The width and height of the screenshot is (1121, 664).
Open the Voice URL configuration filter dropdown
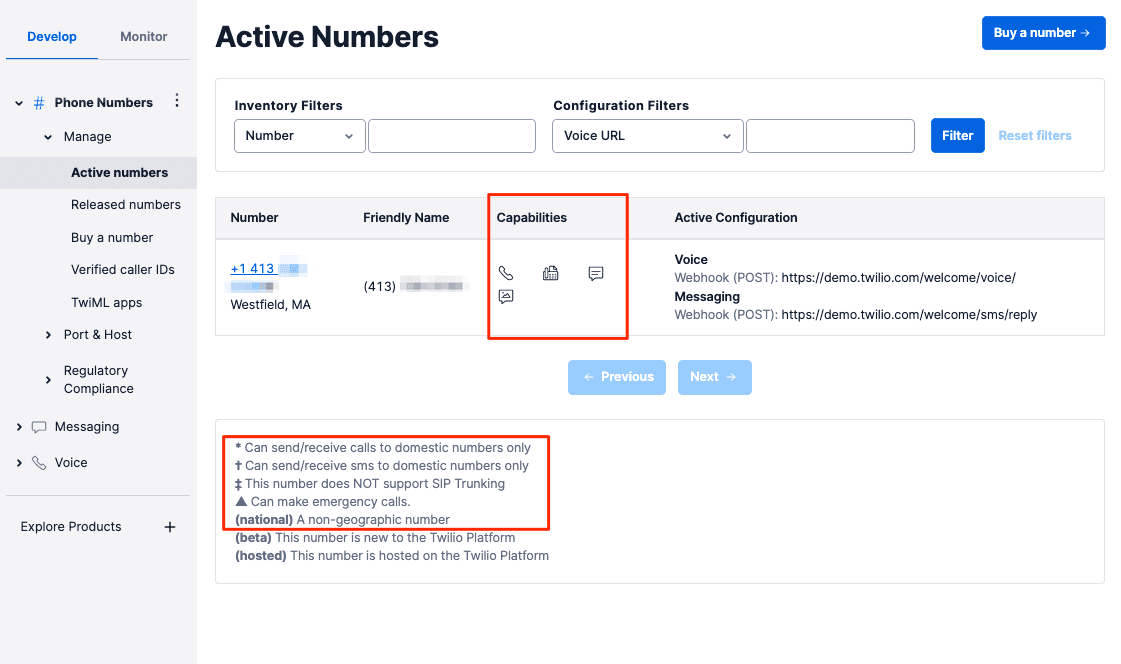click(647, 135)
